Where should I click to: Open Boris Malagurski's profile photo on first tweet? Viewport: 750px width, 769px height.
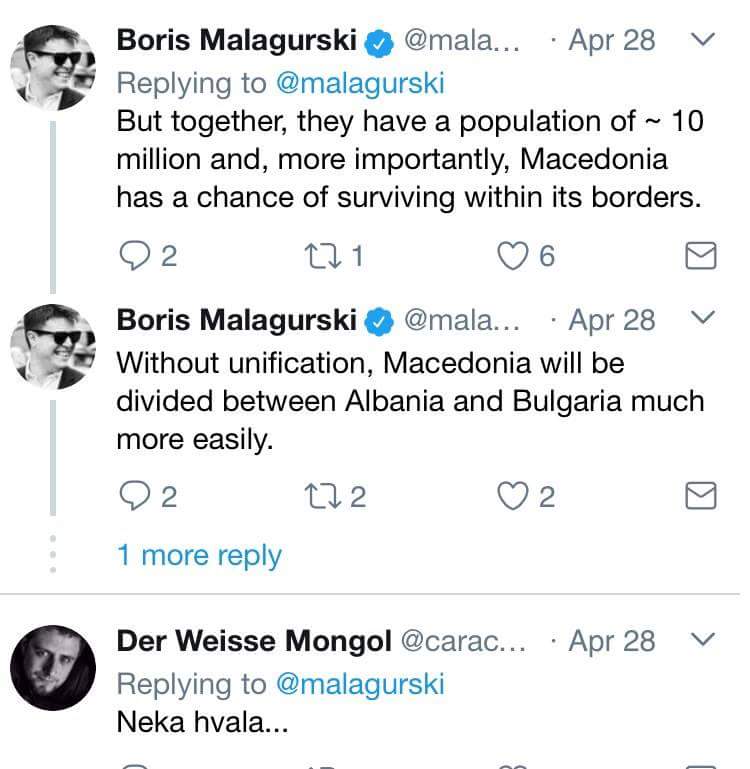click(x=53, y=68)
